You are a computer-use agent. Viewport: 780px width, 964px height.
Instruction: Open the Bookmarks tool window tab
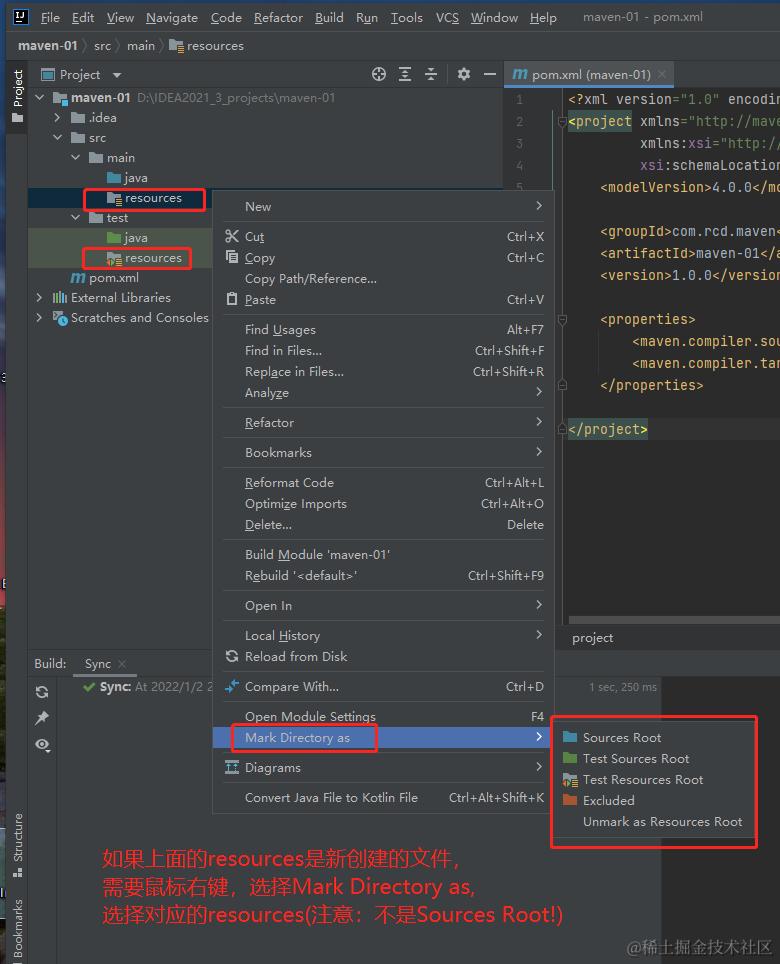18,929
